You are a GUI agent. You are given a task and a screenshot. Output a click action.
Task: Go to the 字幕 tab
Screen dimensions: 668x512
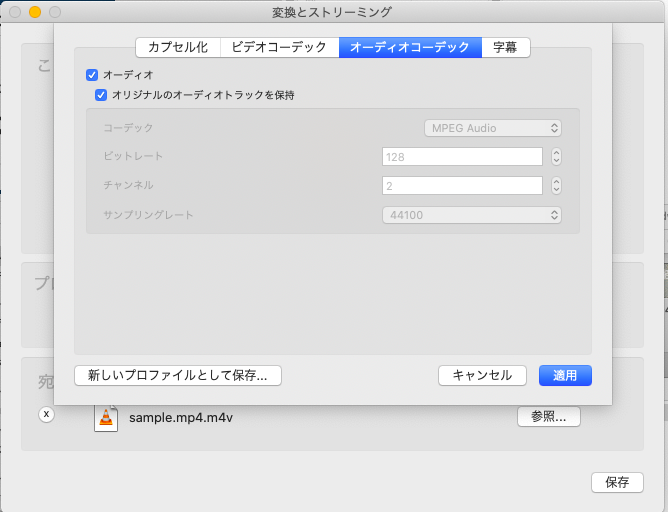[x=506, y=47]
